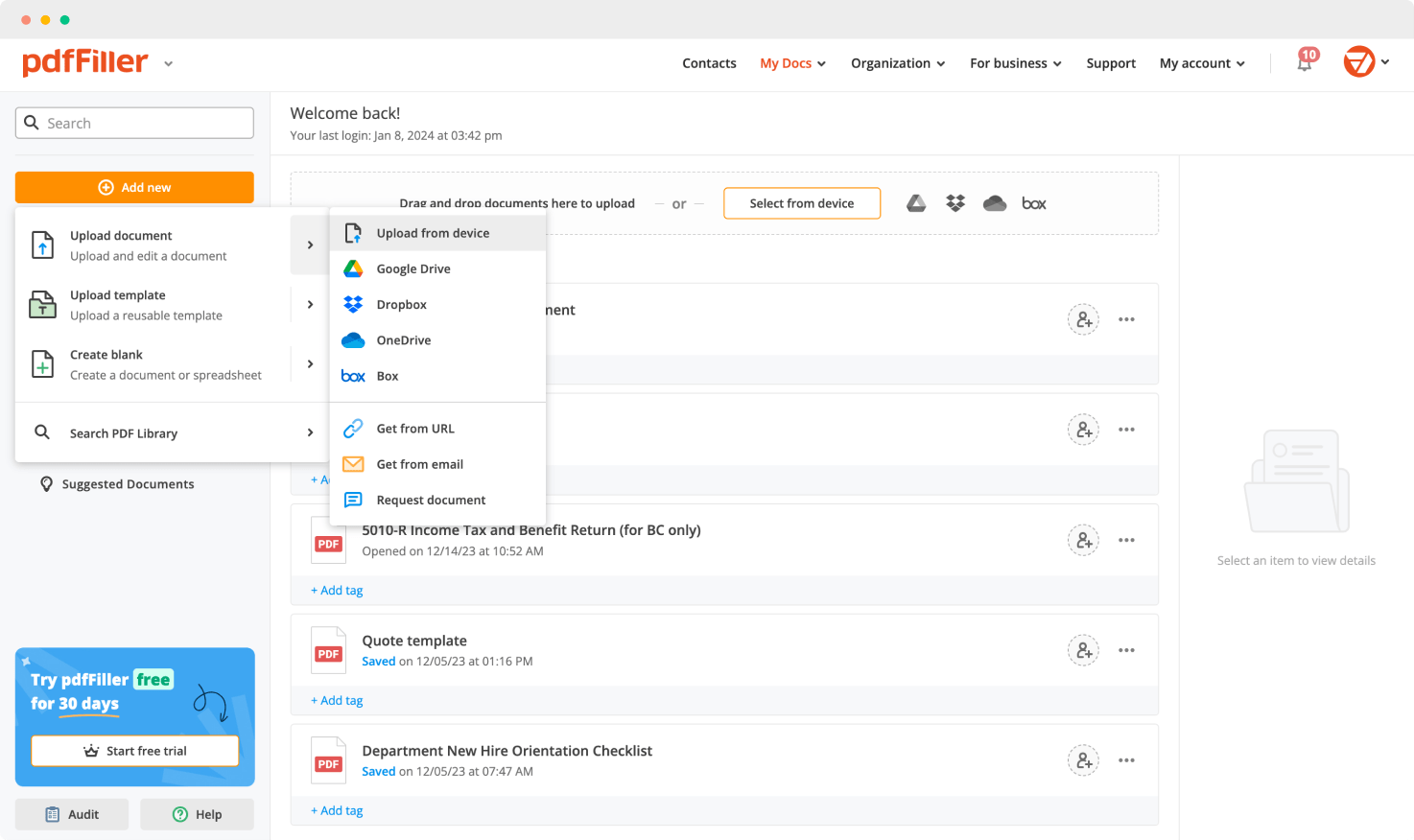This screenshot has width=1414, height=840.
Task: Choose the OneDrive cloud icon for upload
Action: (x=995, y=203)
